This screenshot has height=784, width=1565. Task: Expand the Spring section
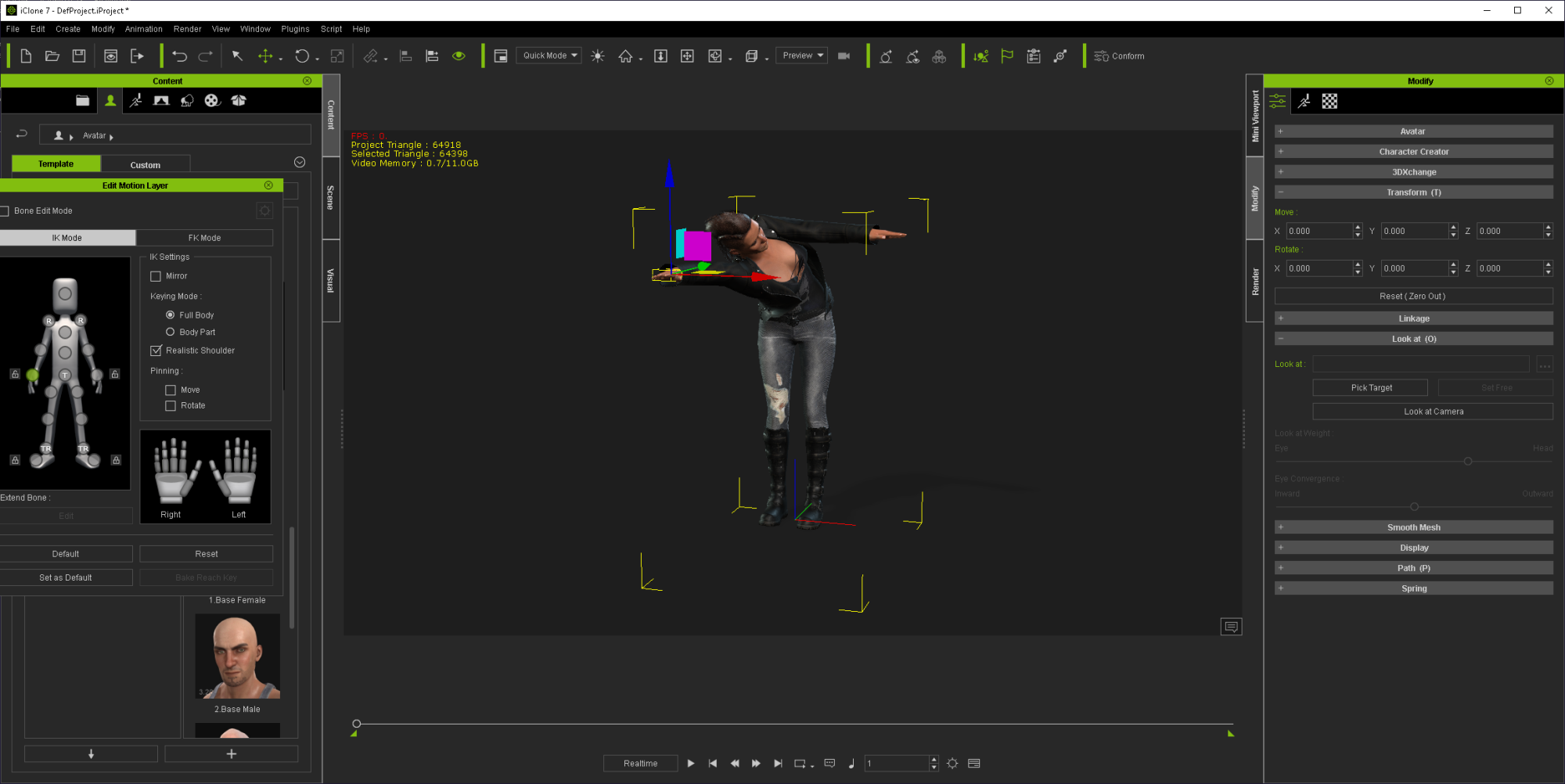pyautogui.click(x=1413, y=588)
